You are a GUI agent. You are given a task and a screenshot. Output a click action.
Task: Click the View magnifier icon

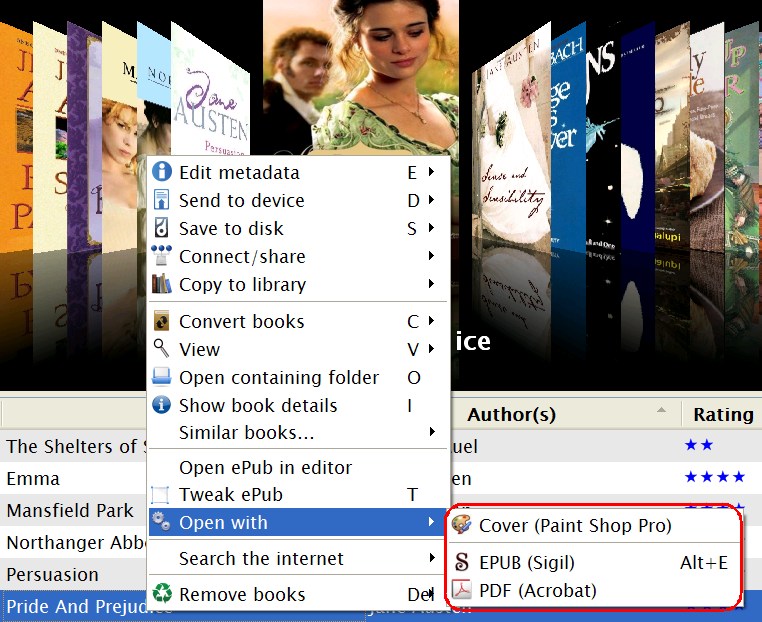161,349
